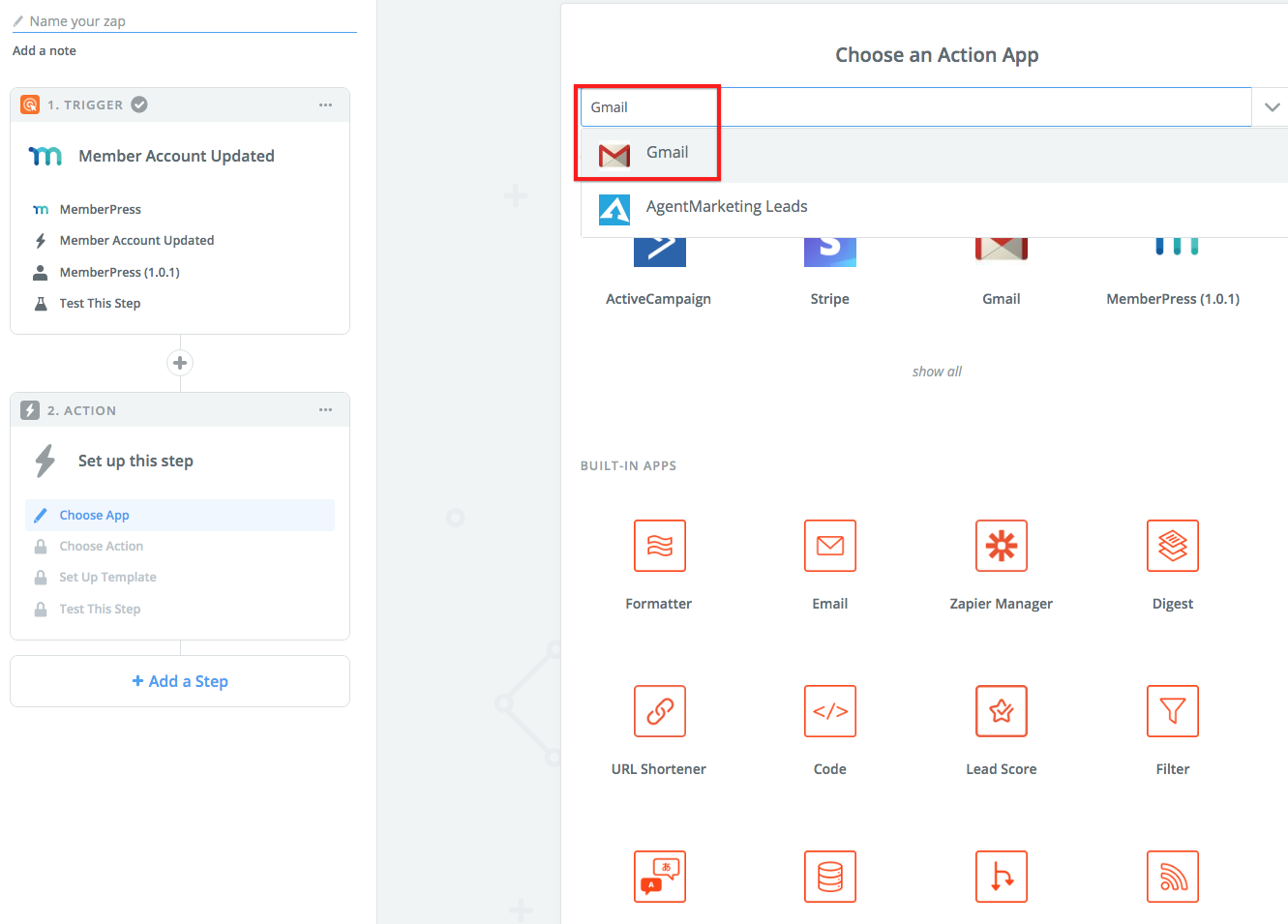
Task: Select Gmail from the search results
Action: [934, 153]
